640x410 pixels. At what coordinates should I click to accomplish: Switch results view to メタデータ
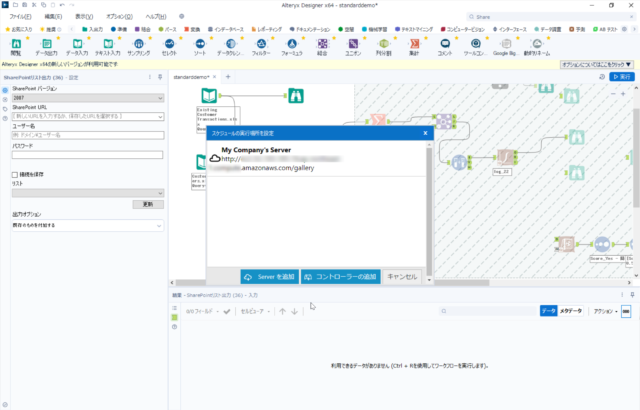click(571, 311)
